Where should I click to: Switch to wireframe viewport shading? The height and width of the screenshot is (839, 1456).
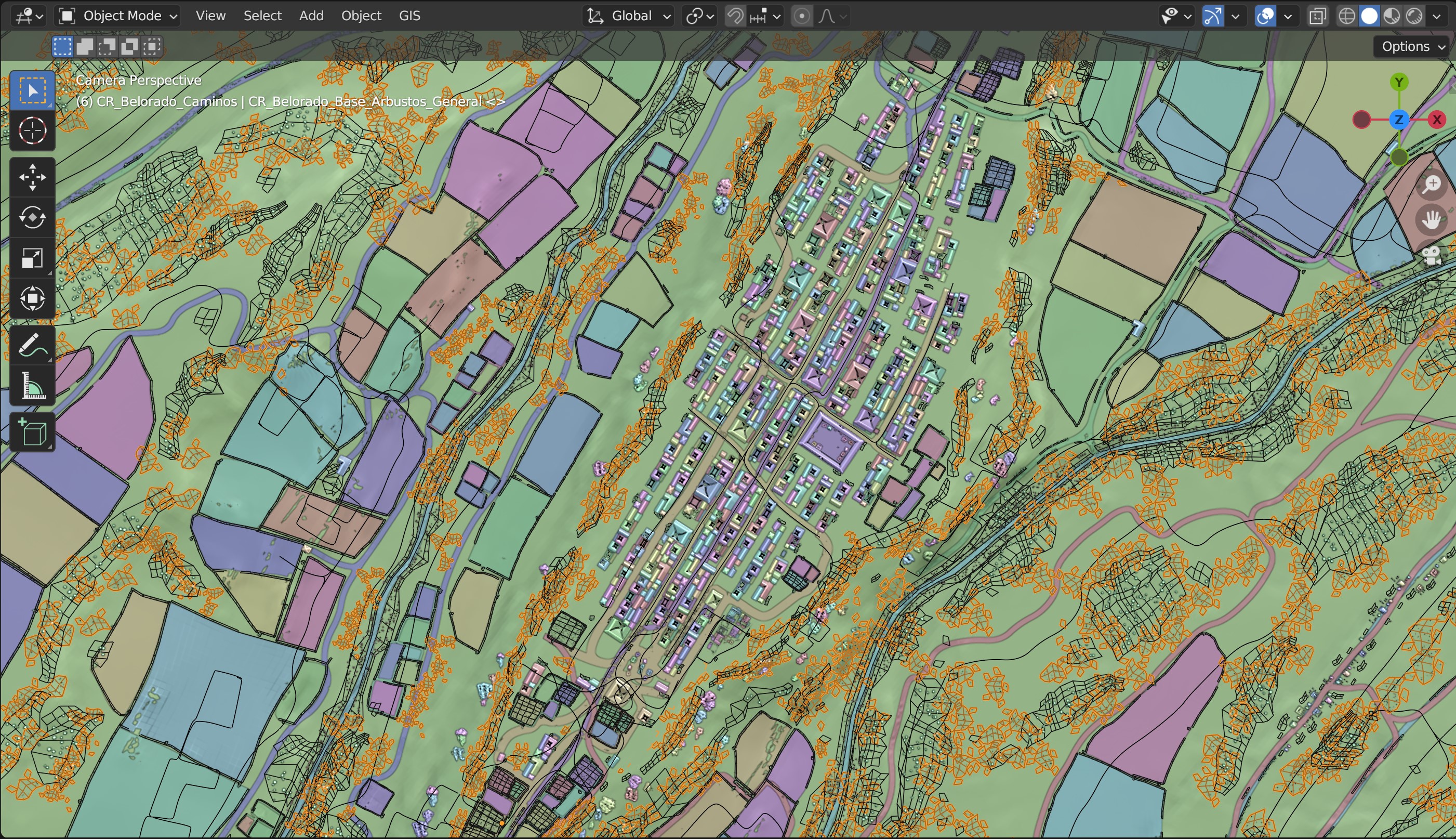(1346, 16)
